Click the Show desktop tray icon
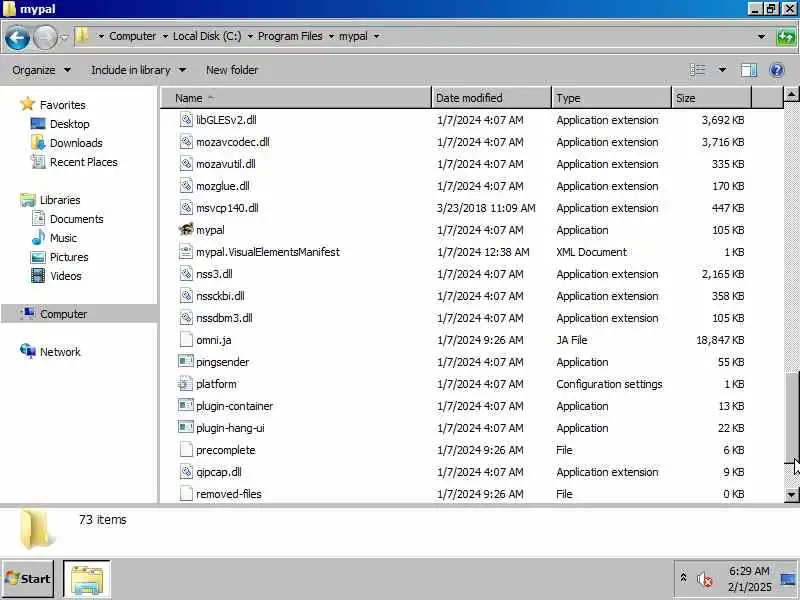This screenshot has height=600, width=800. 788,580
